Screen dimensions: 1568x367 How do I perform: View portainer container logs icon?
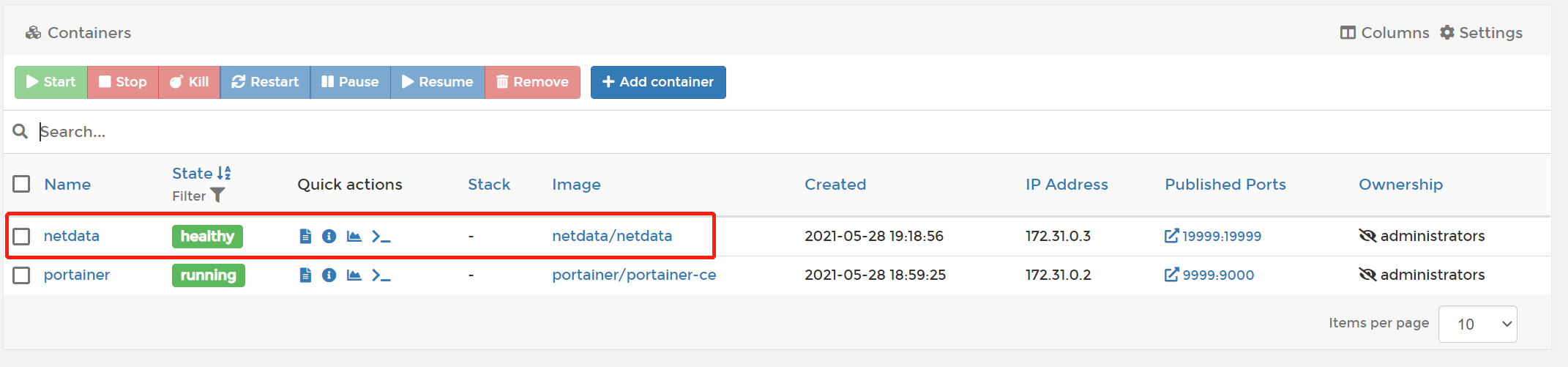(x=305, y=275)
